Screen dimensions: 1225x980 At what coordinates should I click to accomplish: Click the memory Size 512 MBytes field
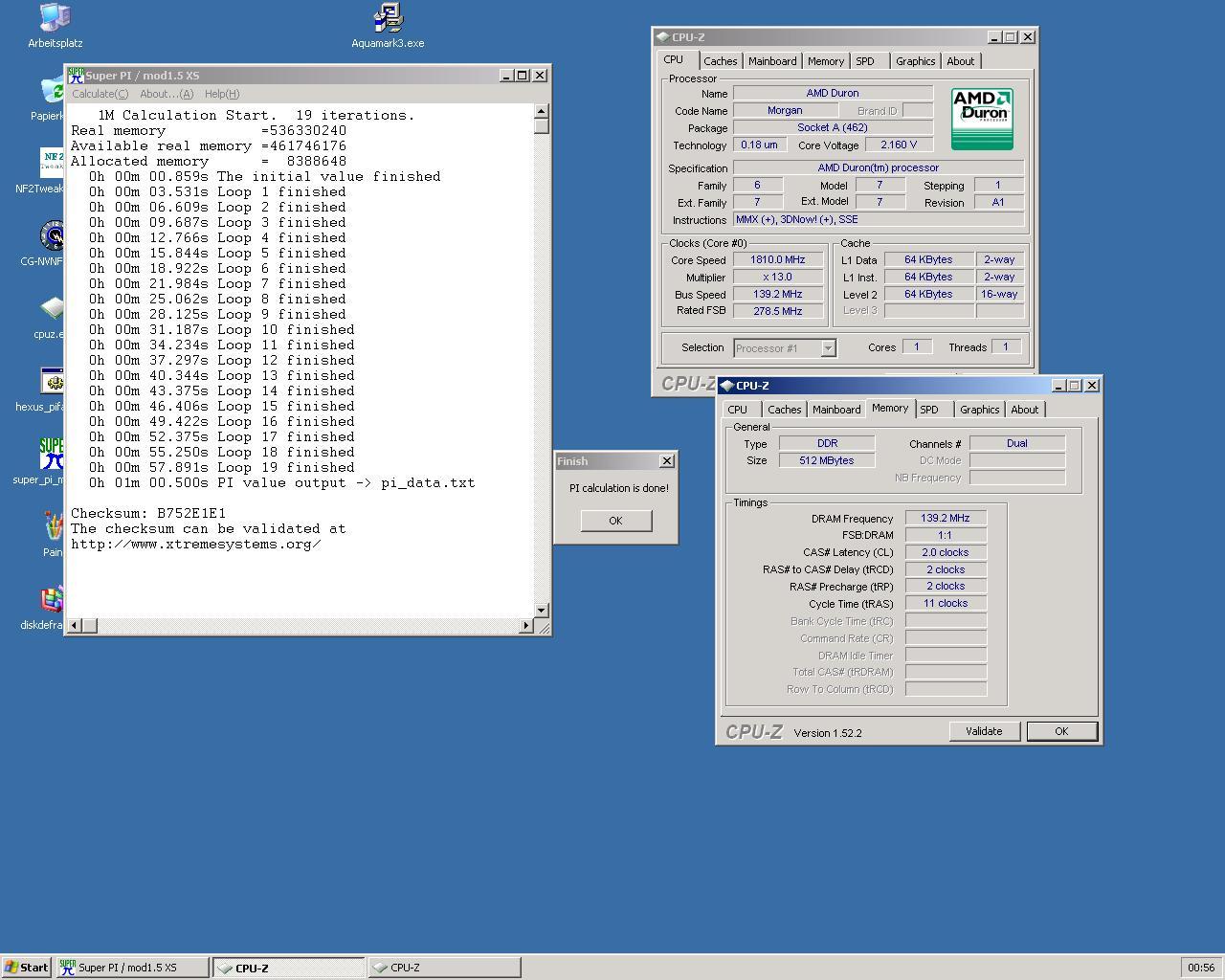pos(827,460)
